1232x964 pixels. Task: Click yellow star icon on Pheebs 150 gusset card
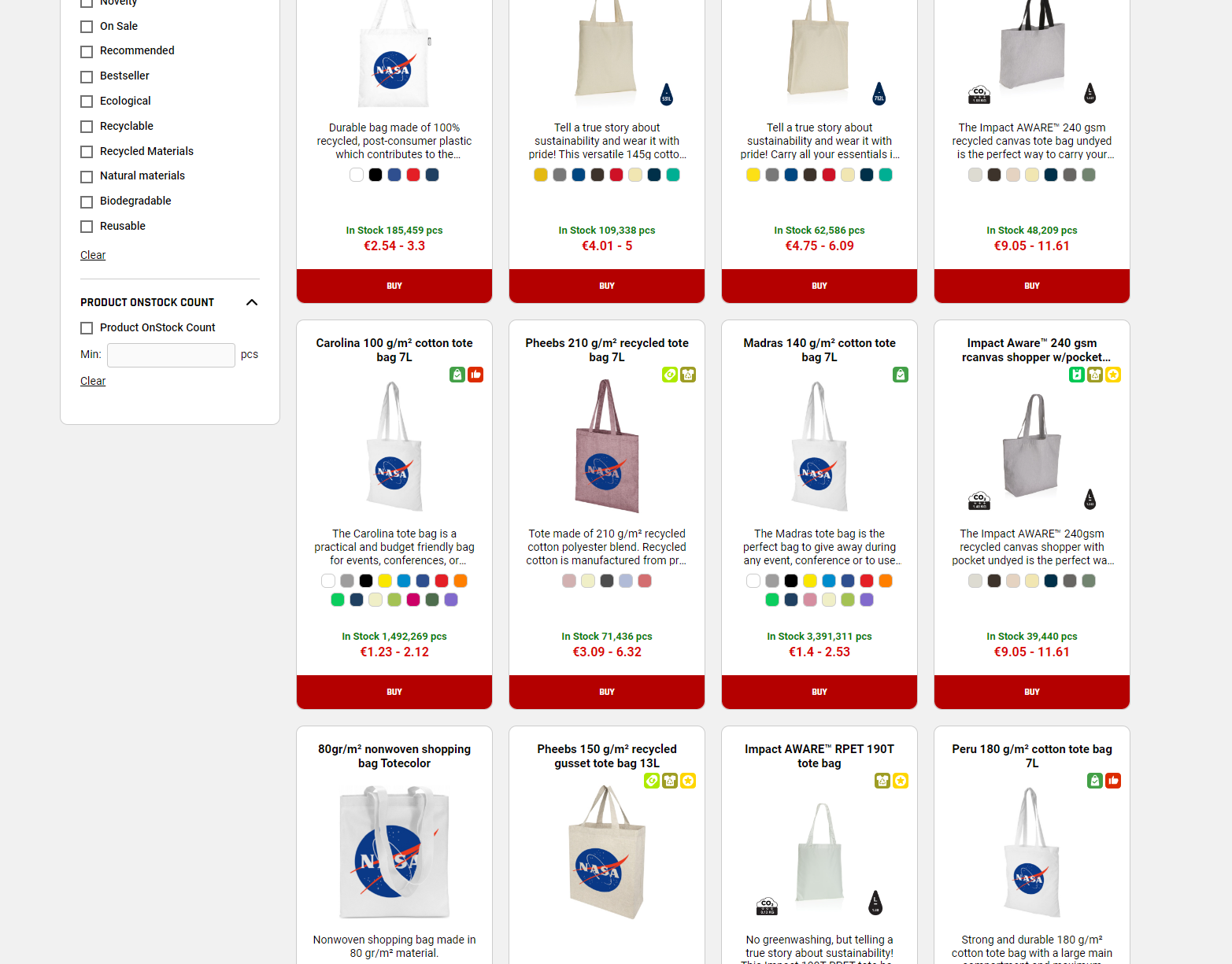pyautogui.click(x=688, y=781)
